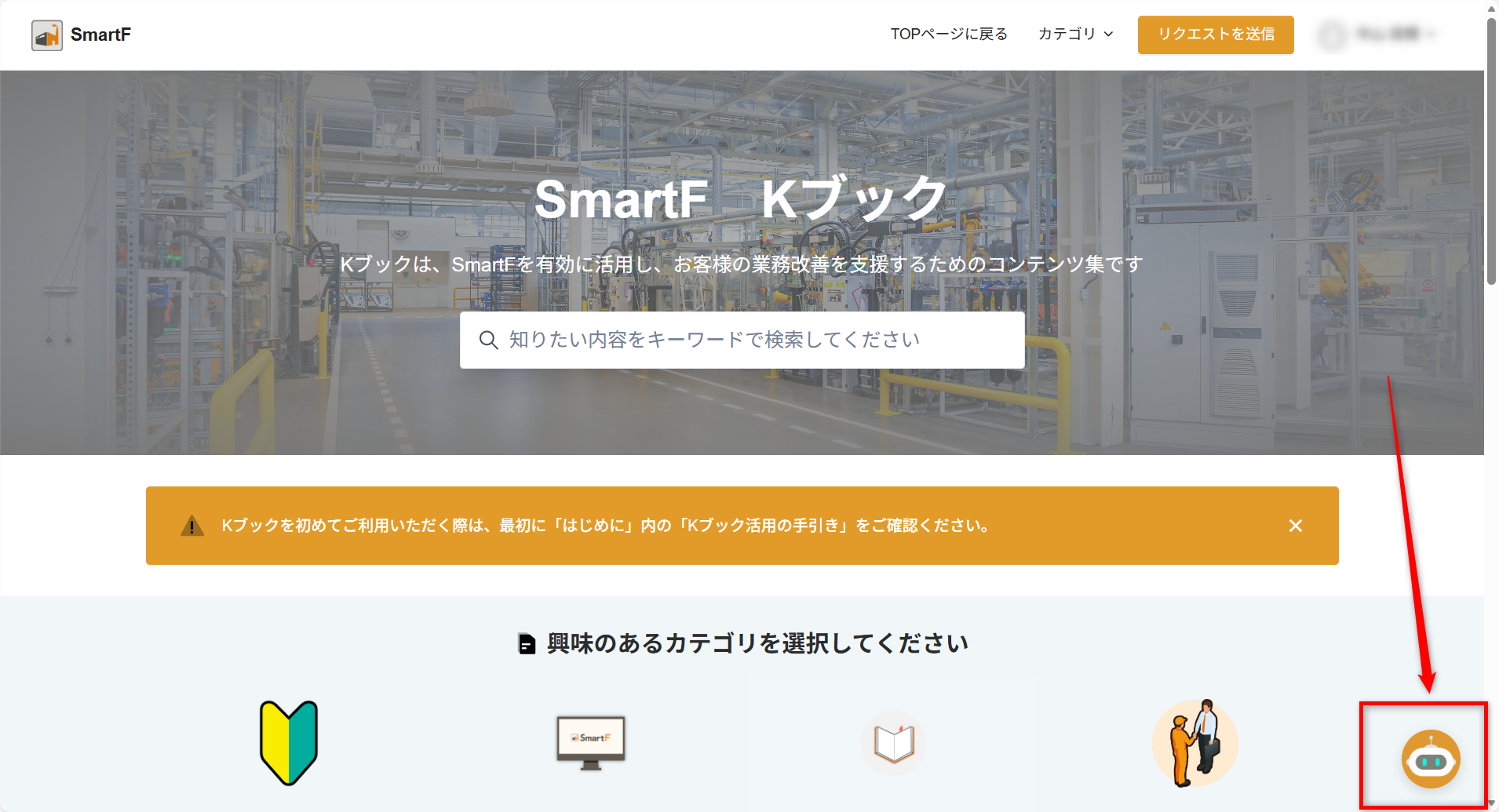Click the SmartF factory logo icon
The width and height of the screenshot is (1499, 812).
[47, 35]
